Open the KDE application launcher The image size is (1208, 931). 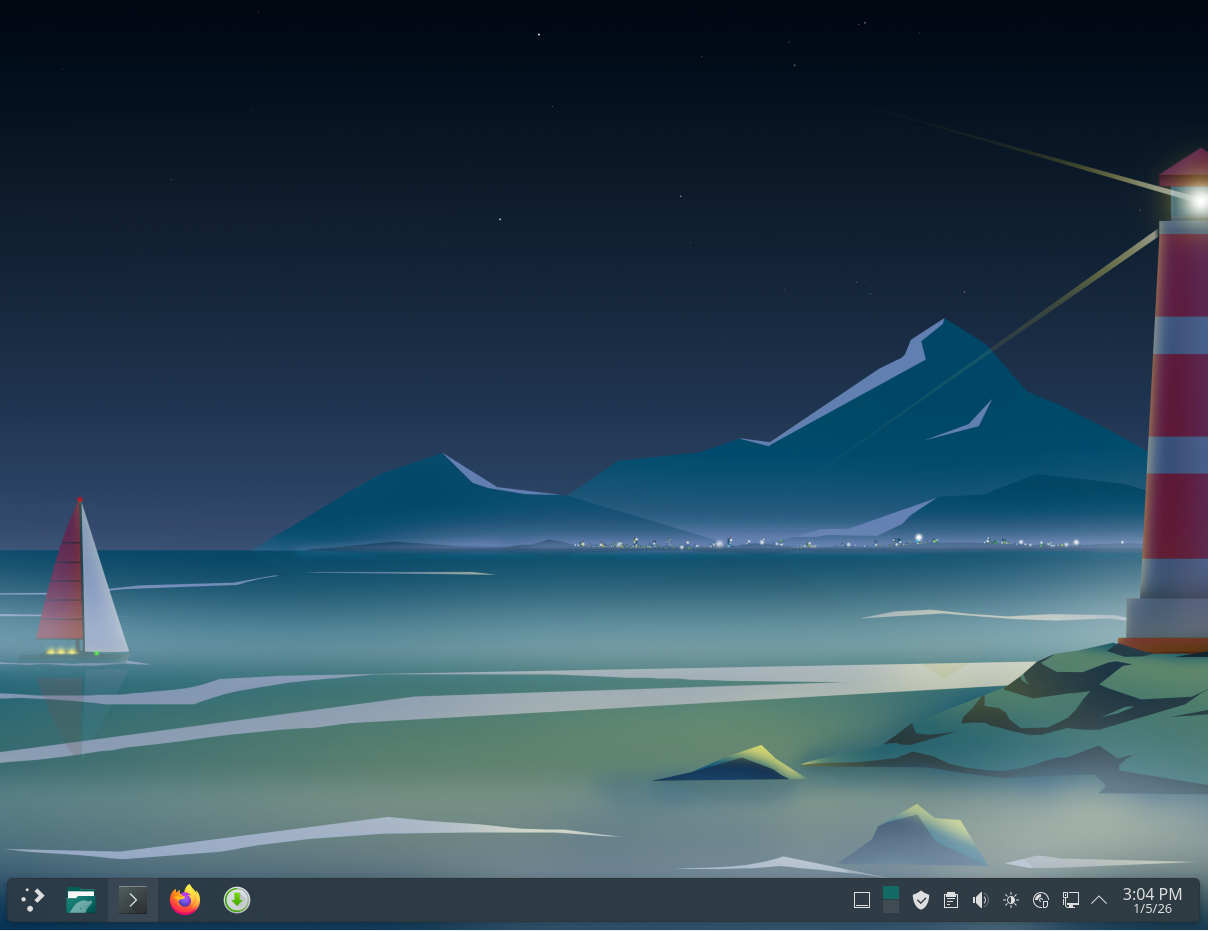(33, 900)
